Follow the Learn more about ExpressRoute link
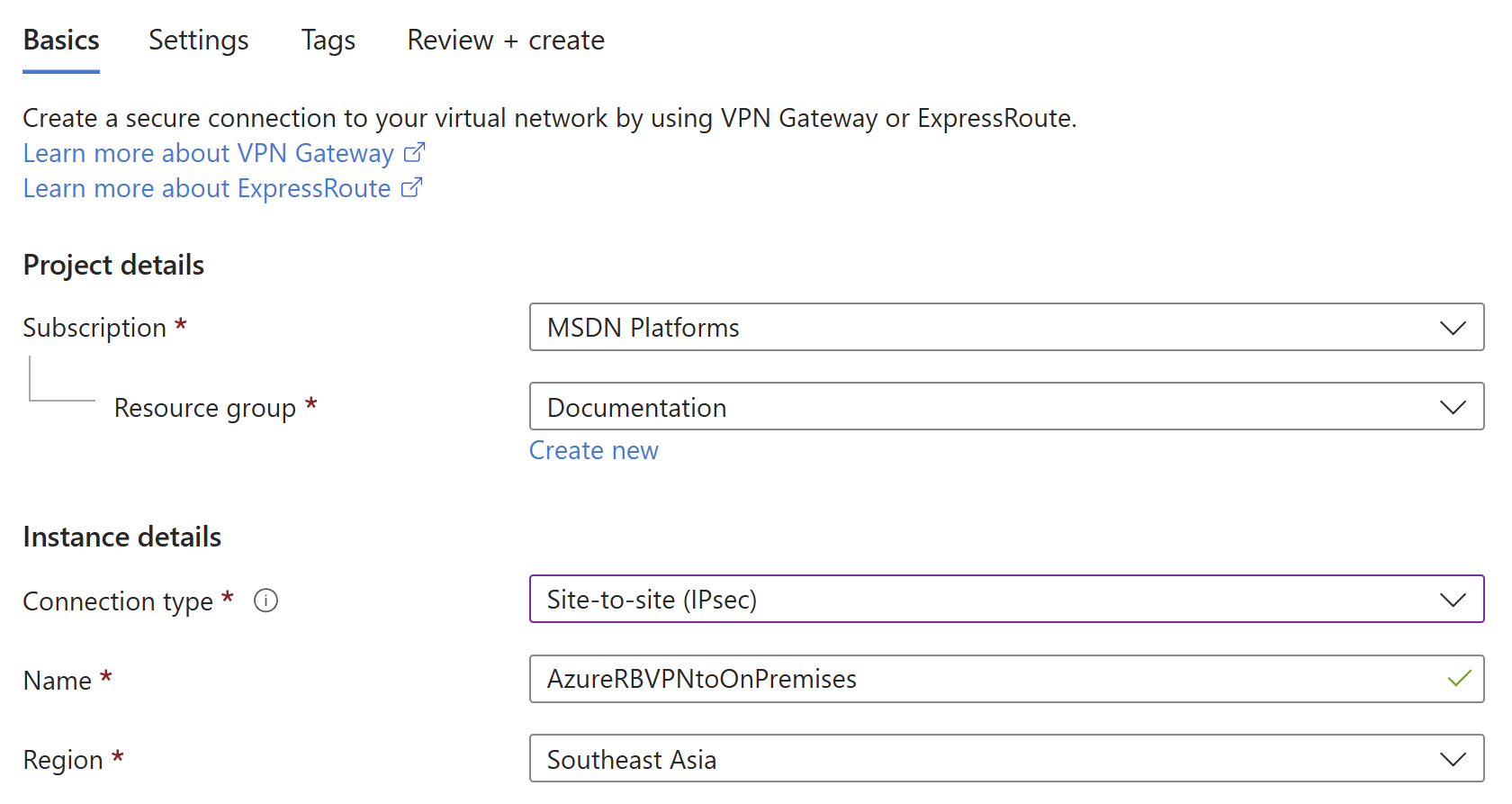 pos(207,188)
